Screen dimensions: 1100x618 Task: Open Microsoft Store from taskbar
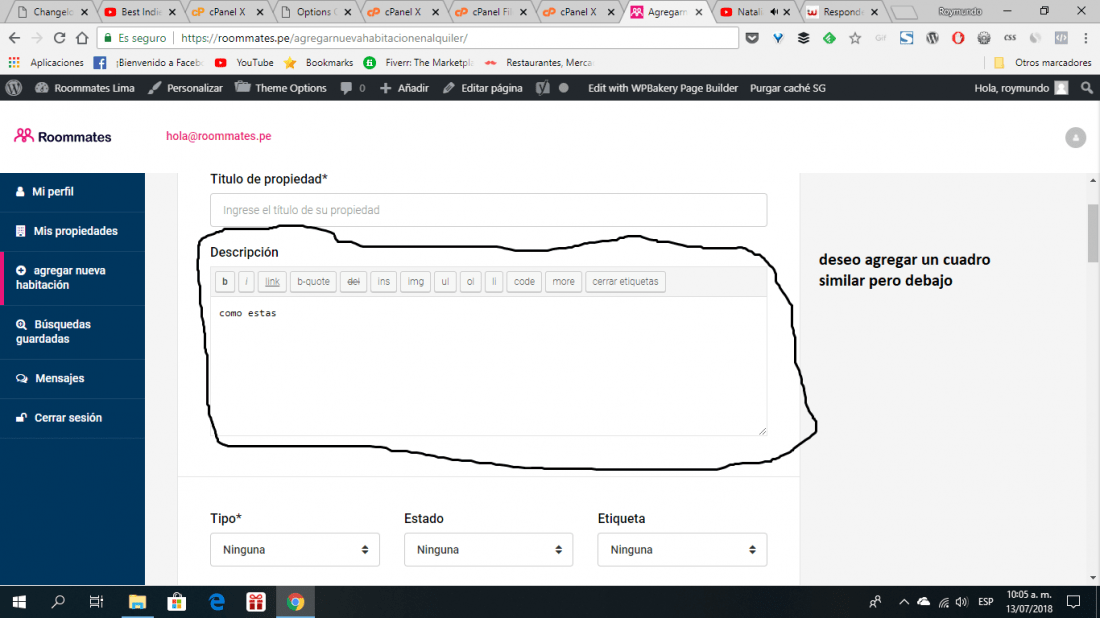177,602
